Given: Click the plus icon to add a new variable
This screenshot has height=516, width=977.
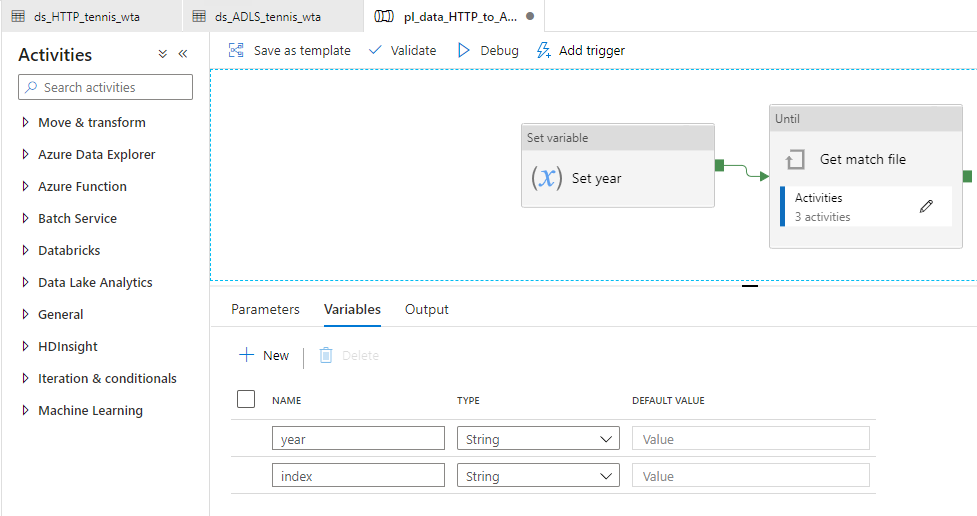Looking at the screenshot, I should click(246, 355).
